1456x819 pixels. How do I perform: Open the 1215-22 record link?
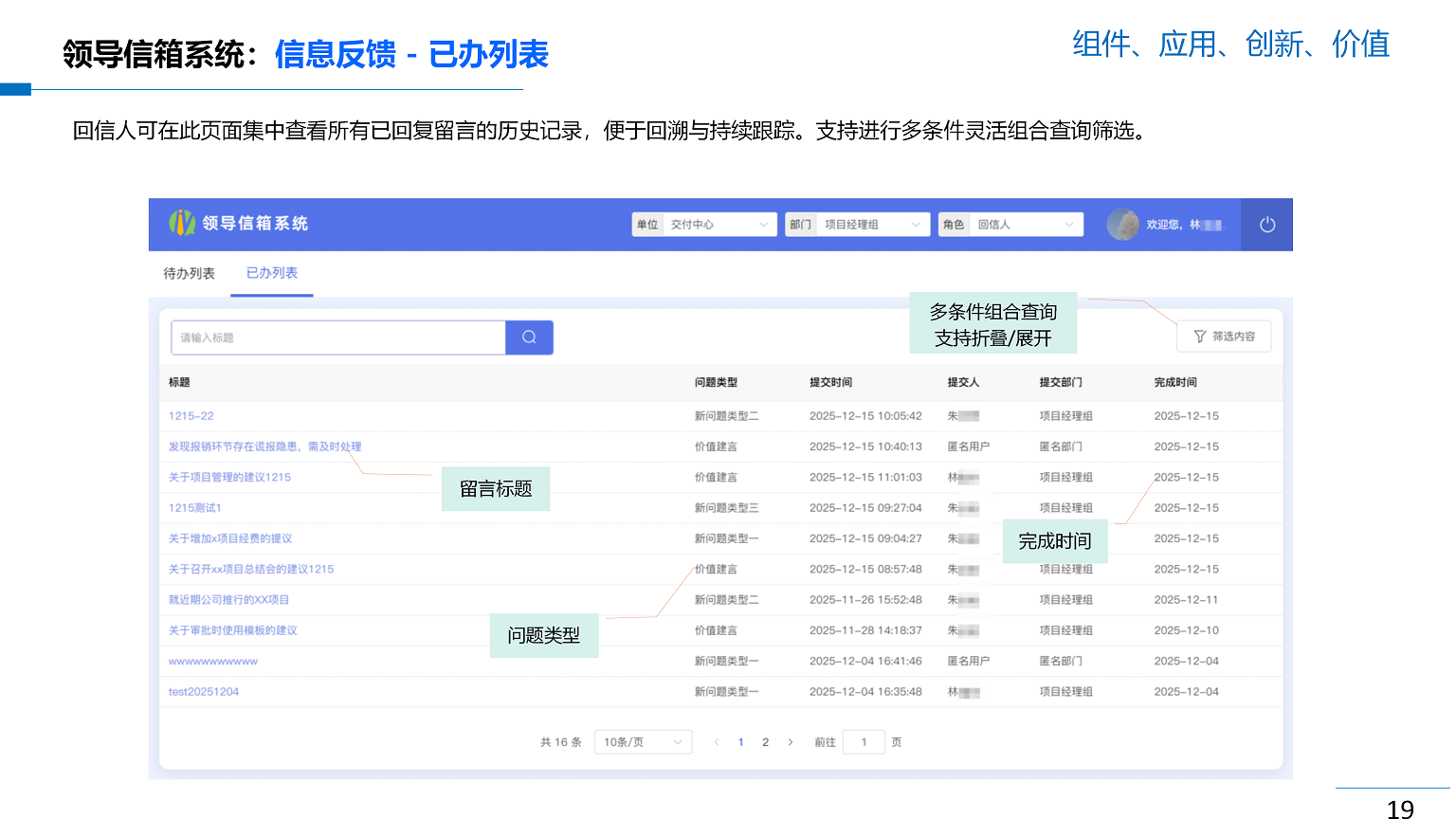[x=191, y=415]
